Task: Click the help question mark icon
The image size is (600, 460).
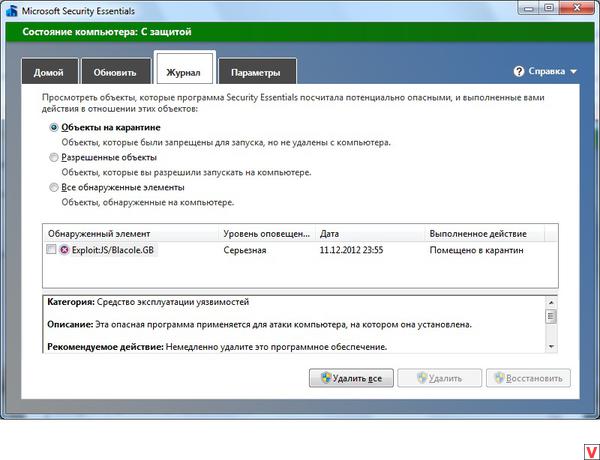Action: coord(518,71)
